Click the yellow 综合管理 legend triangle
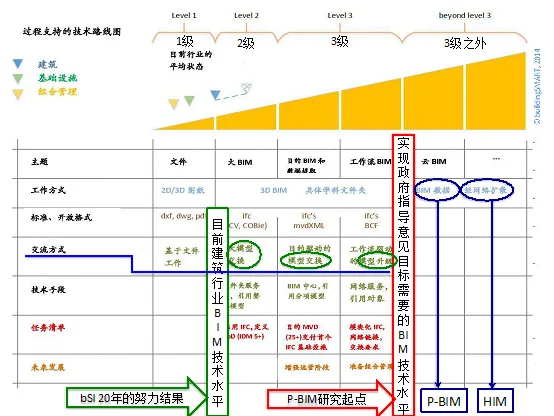The image size is (554, 416). click(x=18, y=94)
